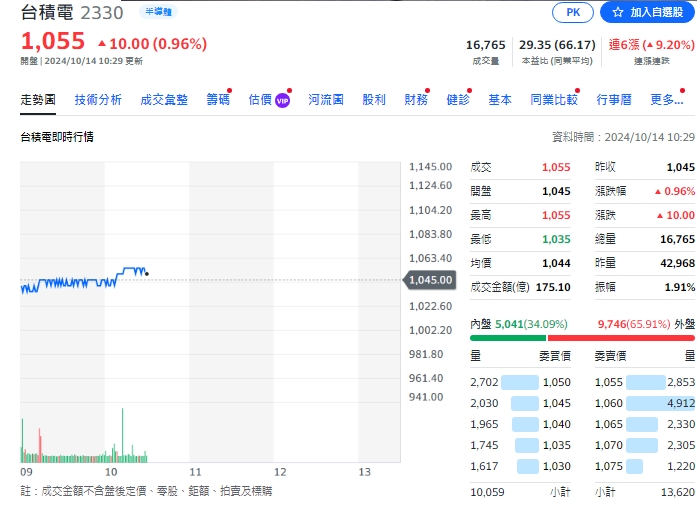Click the 昨收 1,045 value

click(681, 167)
